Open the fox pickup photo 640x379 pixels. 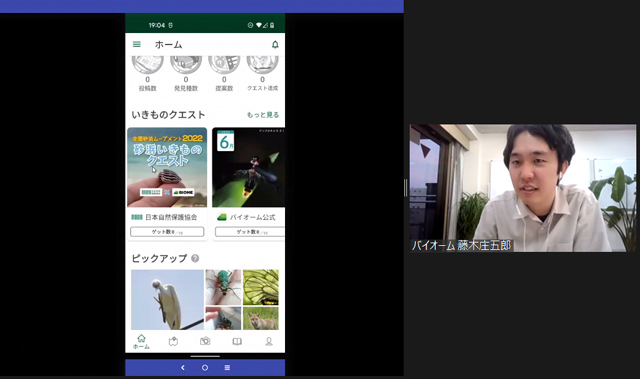[261, 318]
